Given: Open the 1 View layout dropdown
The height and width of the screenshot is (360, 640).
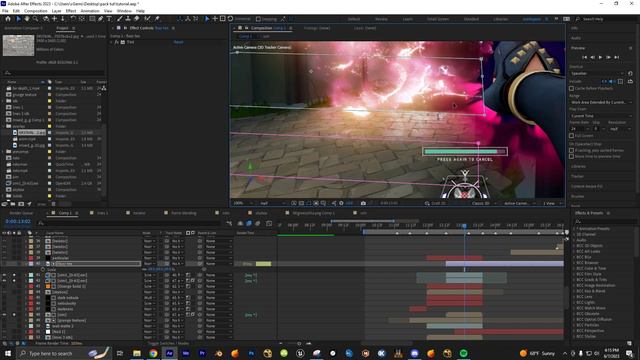Looking at the screenshot, I should point(552,203).
